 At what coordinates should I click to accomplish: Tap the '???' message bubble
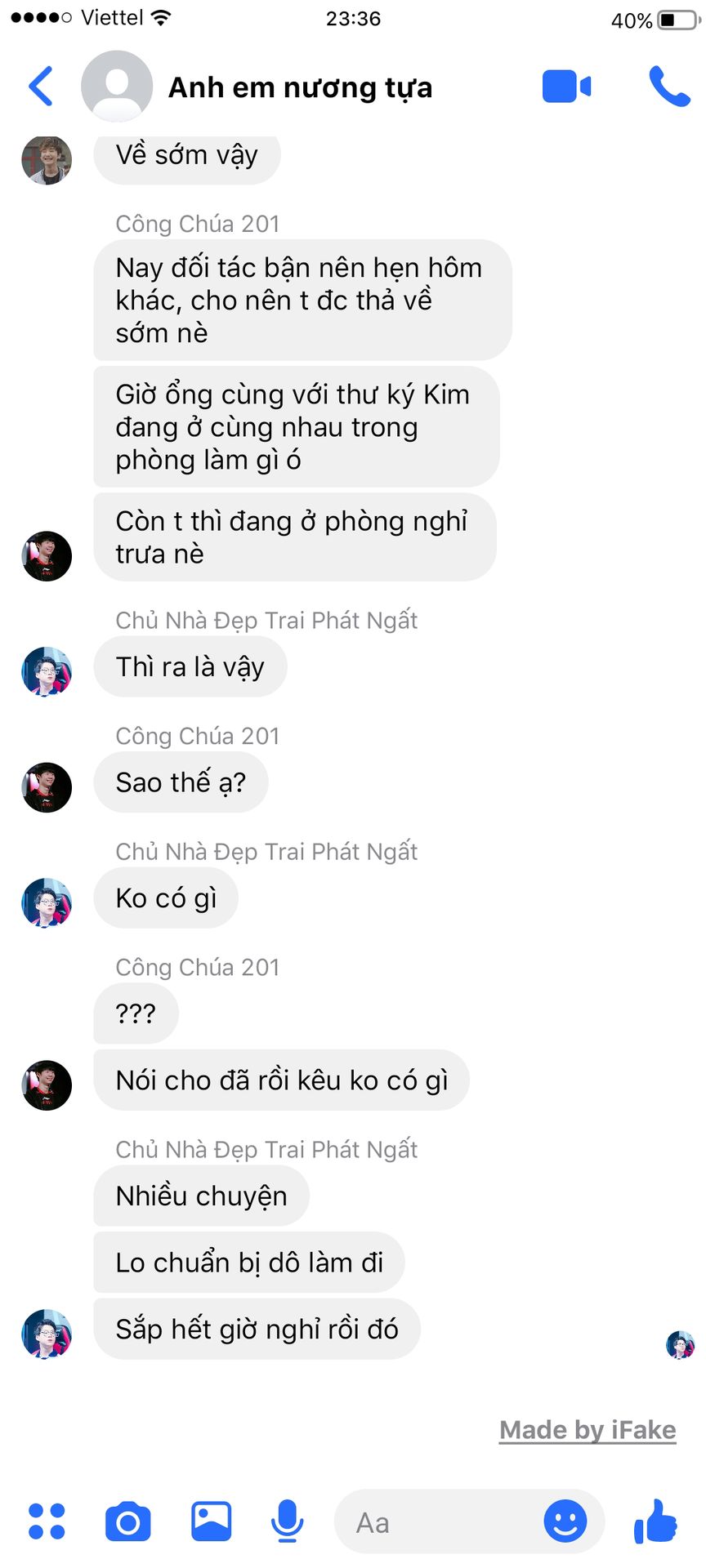point(136,1013)
